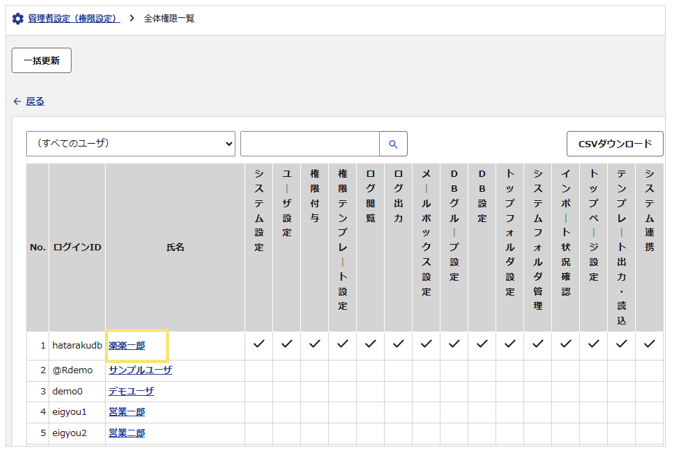Click the トップフォルダ設定 column header
Viewport: 677px width, 457px height.
[510, 248]
